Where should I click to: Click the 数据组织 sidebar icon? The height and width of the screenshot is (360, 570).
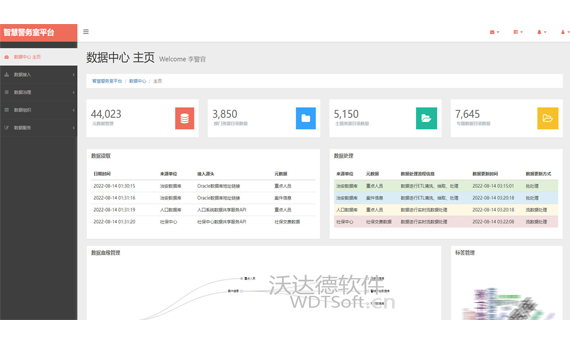[x=7, y=110]
